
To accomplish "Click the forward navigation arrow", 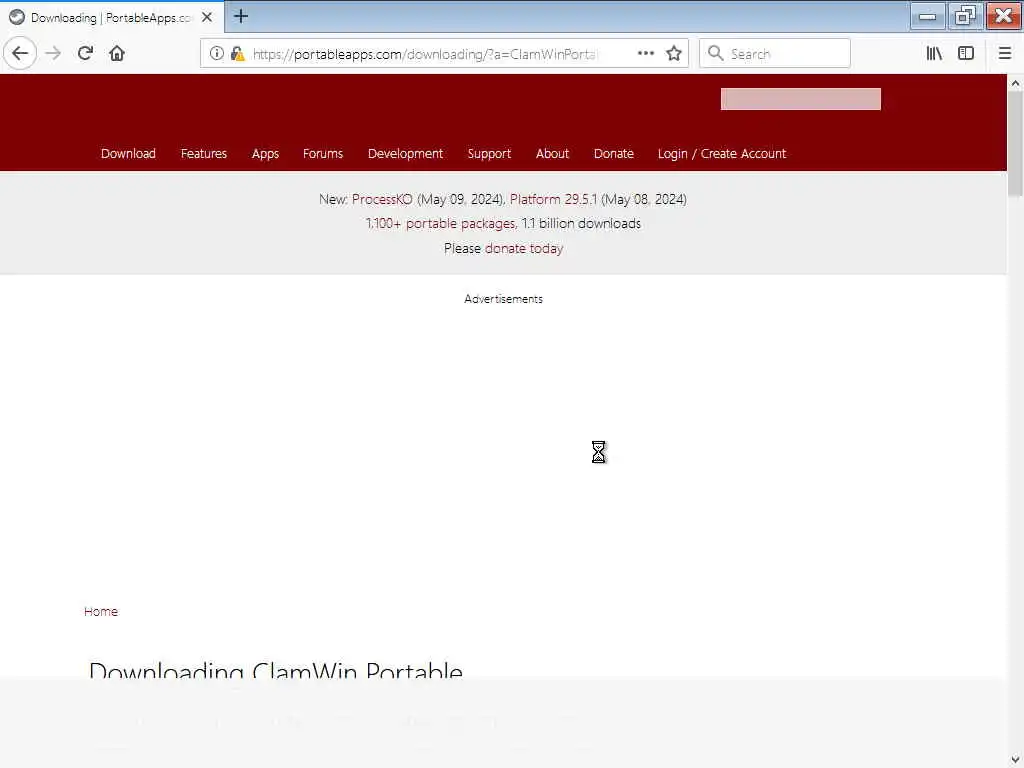I will point(53,54).
